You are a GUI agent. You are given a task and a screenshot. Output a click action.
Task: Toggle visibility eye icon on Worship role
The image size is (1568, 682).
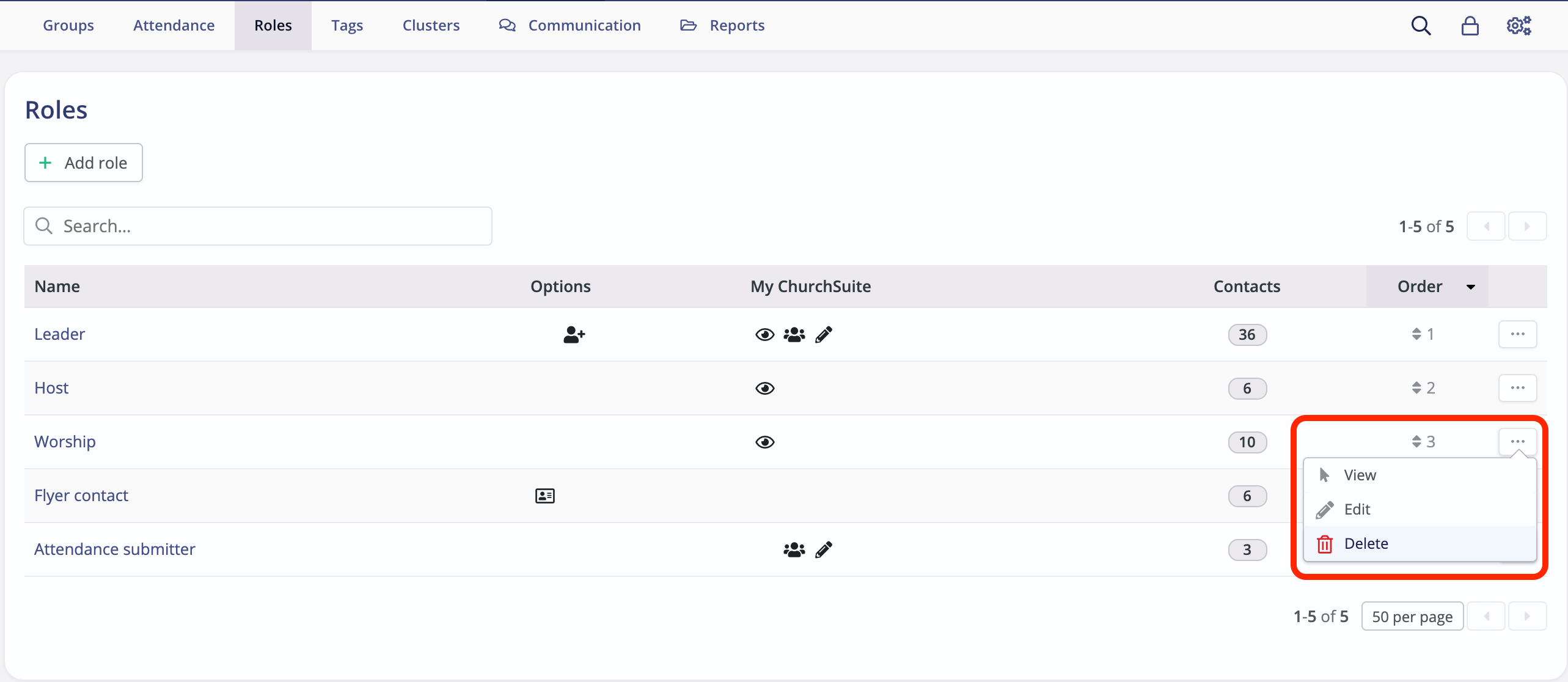[764, 442]
